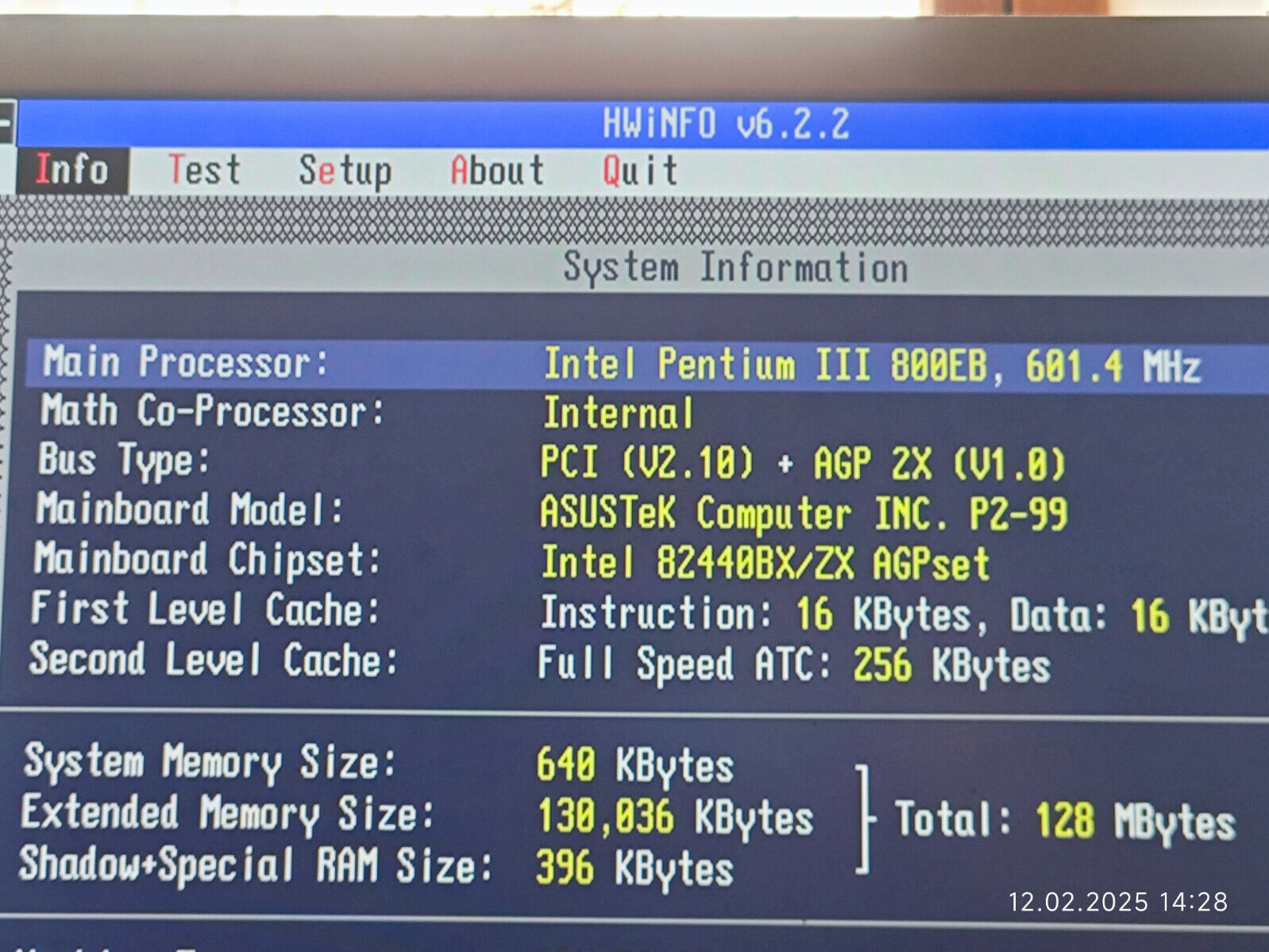Image resolution: width=1269 pixels, height=952 pixels.
Task: Click the Intel 82440BX/ZX AGPset value
Action: tap(765, 563)
